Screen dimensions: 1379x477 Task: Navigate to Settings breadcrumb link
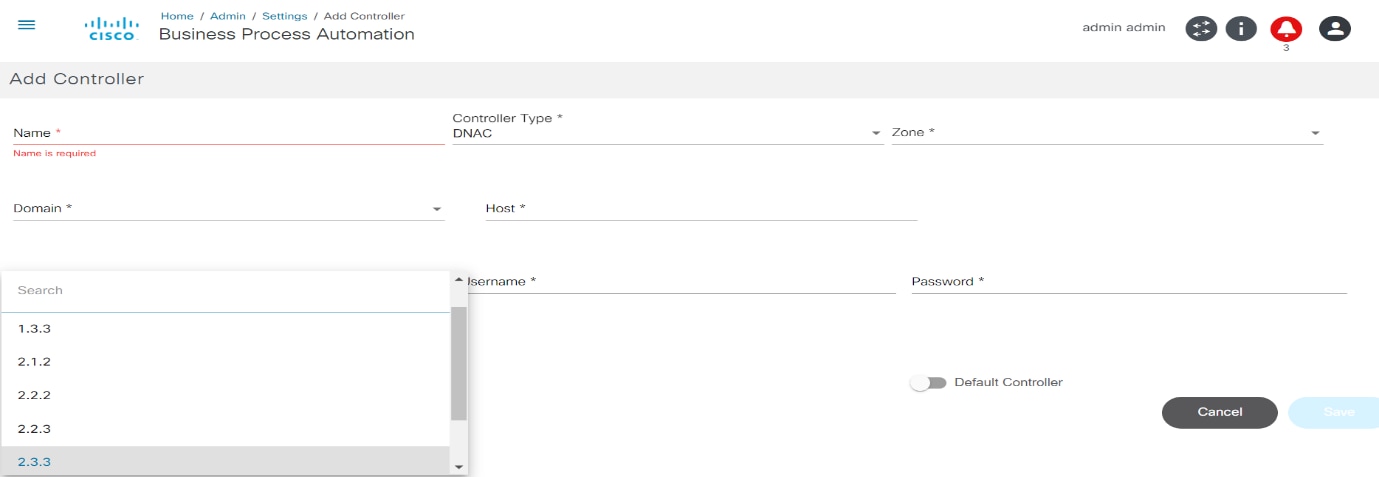[284, 16]
